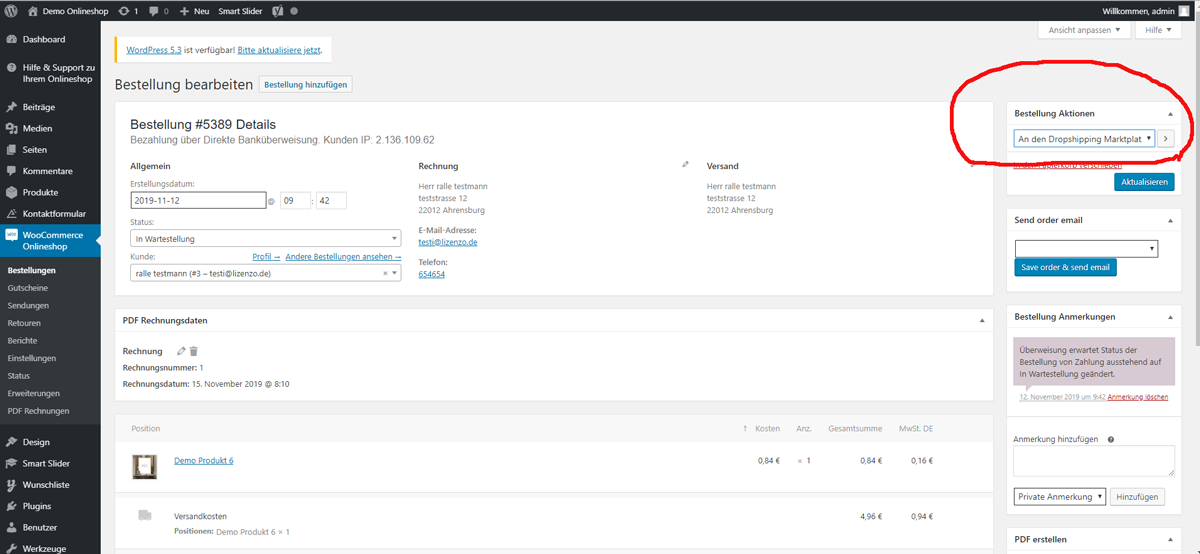Click the Dashboard icon in sidebar

coord(11,39)
